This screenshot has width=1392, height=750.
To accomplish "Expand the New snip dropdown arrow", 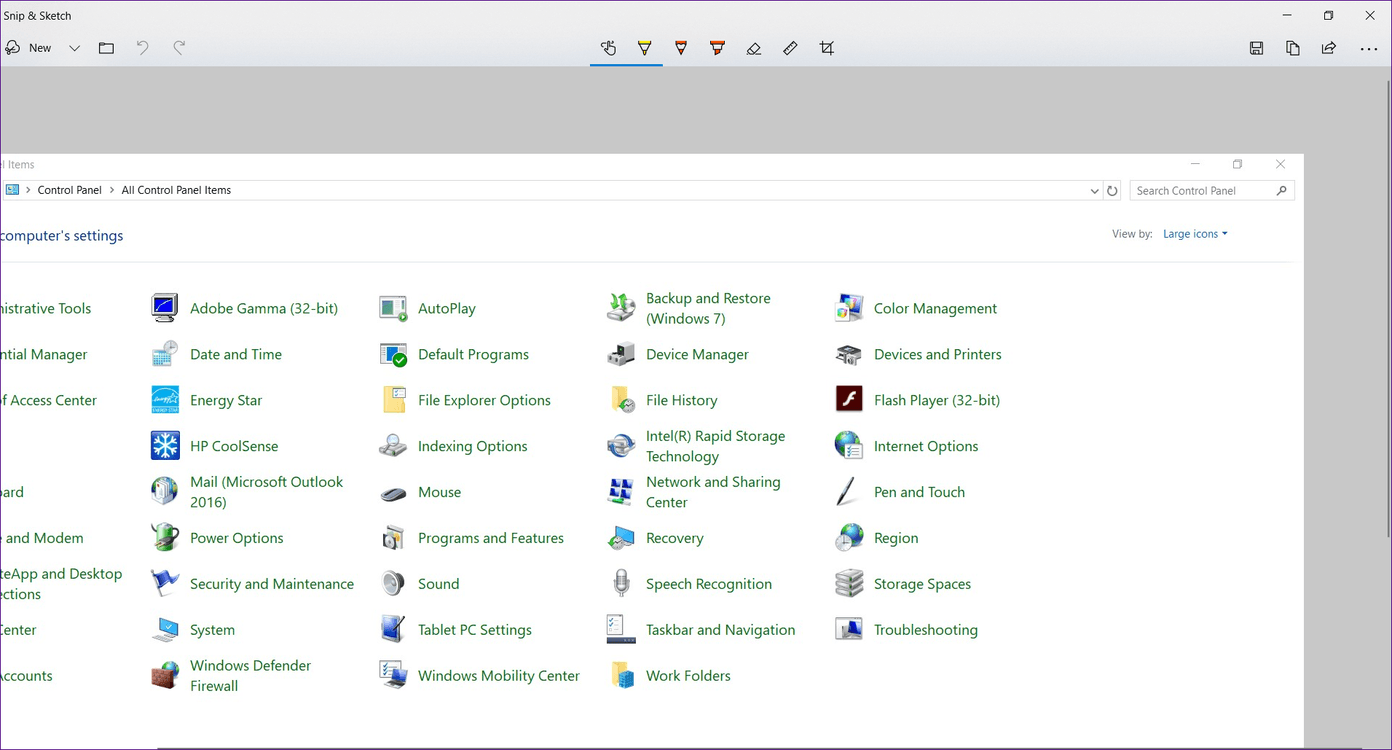I will tap(74, 48).
